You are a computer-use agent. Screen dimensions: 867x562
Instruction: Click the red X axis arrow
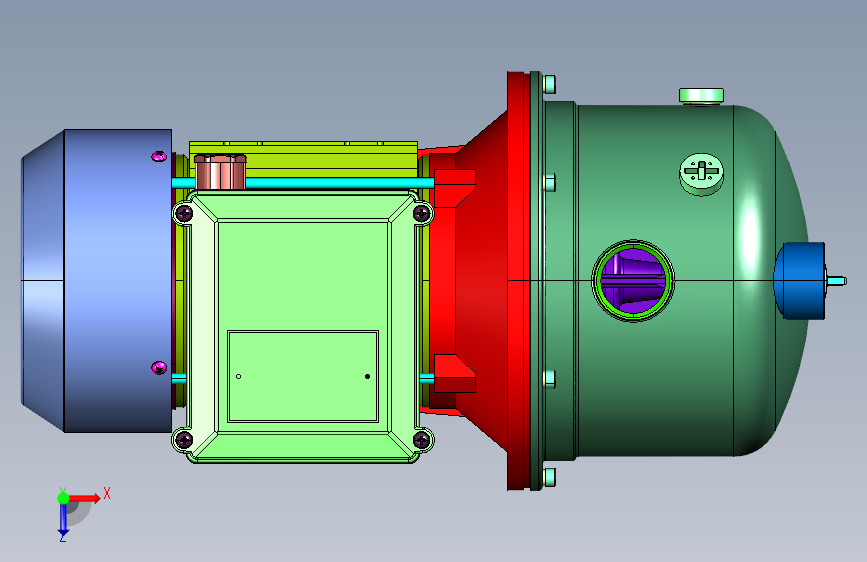[84, 498]
